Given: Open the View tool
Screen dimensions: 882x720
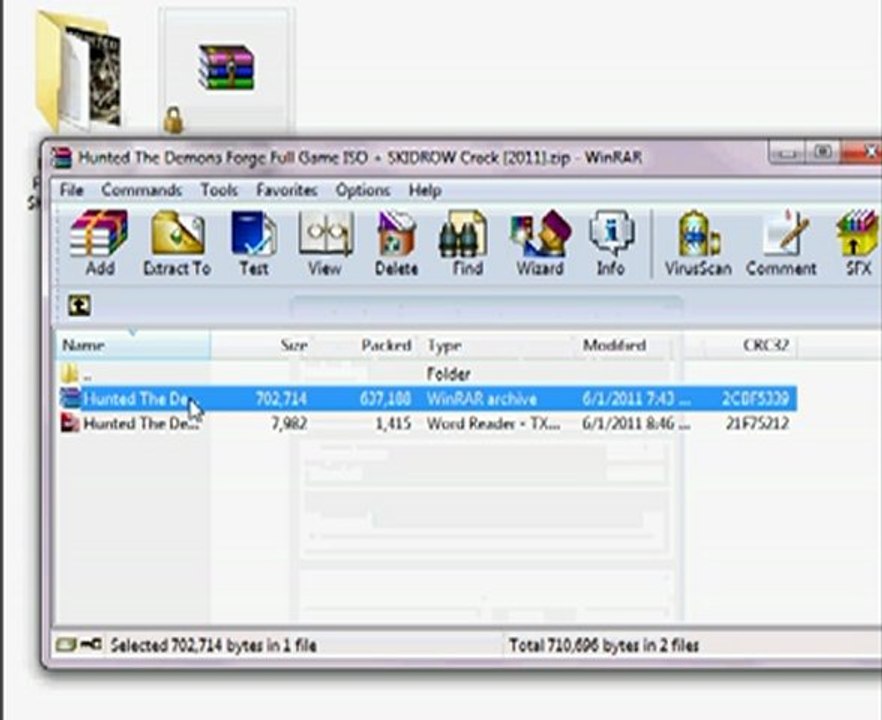Looking at the screenshot, I should 325,243.
